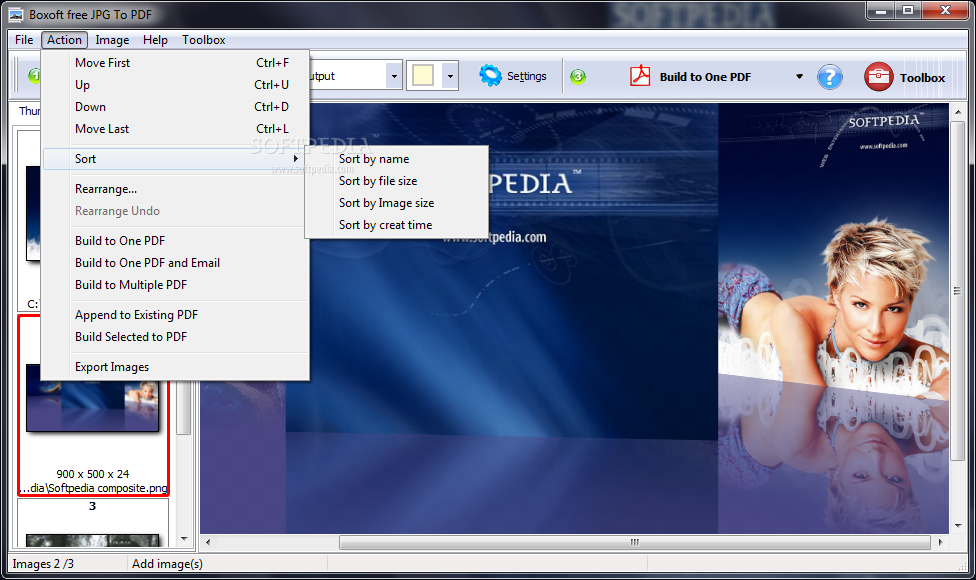
Task: Select Sort by Image size
Action: tap(396, 203)
